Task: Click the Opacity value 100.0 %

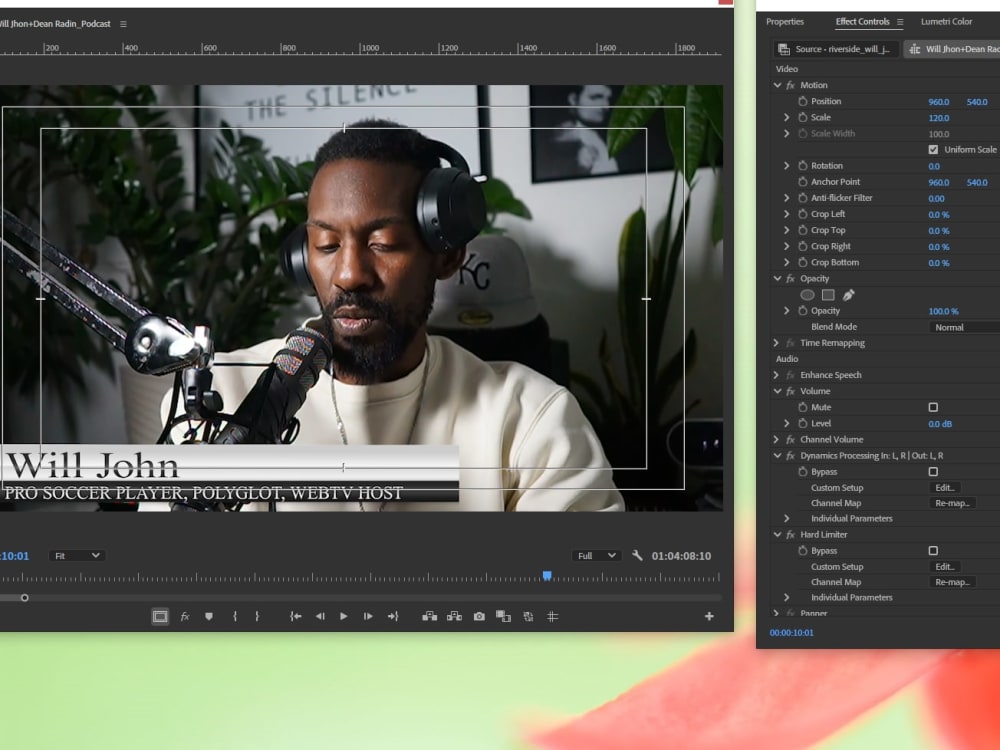Action: [x=943, y=311]
